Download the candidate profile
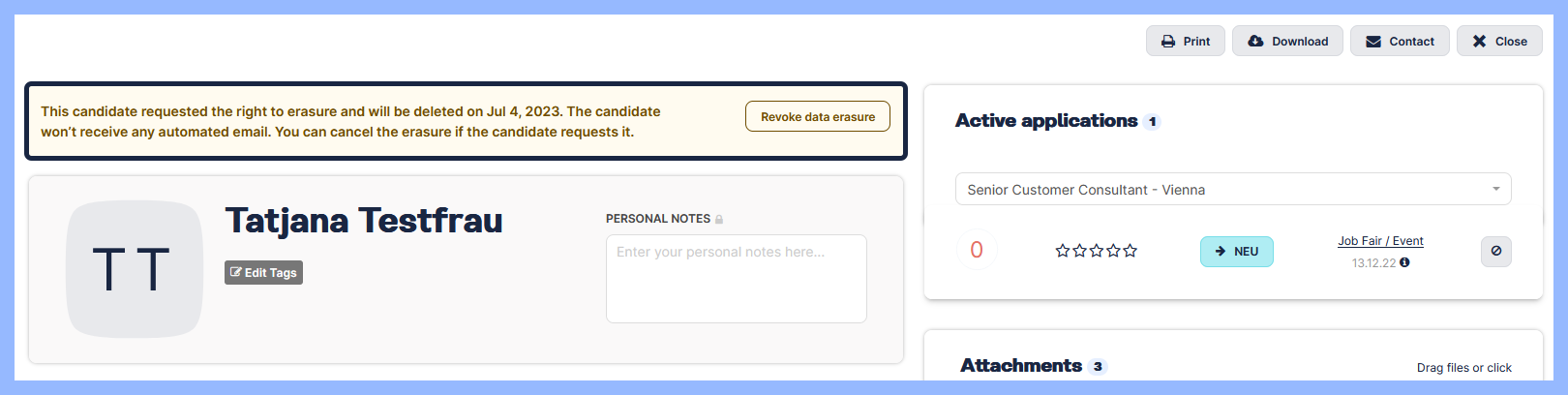Screen dimensions: 1568x395 [1287, 42]
